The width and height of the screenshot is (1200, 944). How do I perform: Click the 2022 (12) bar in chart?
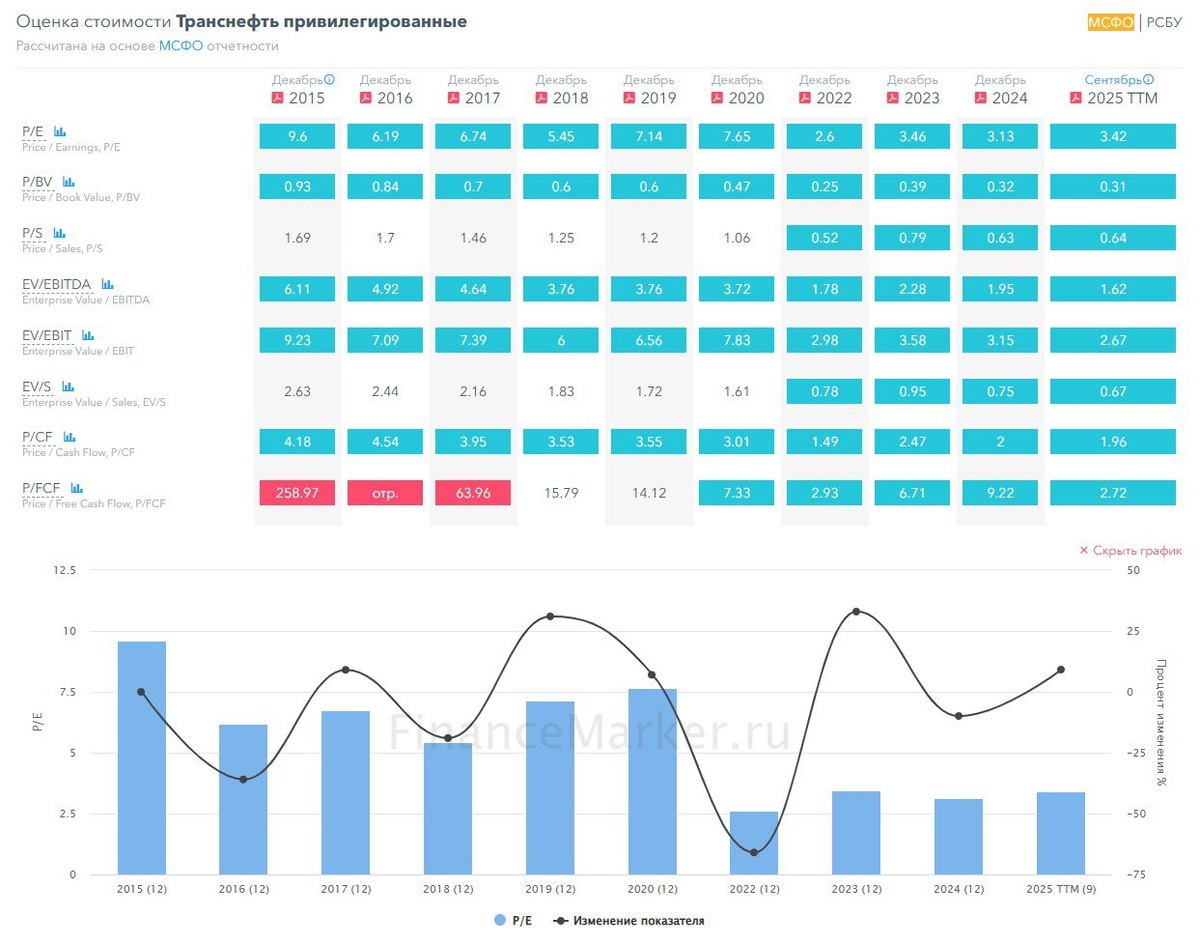(x=754, y=843)
